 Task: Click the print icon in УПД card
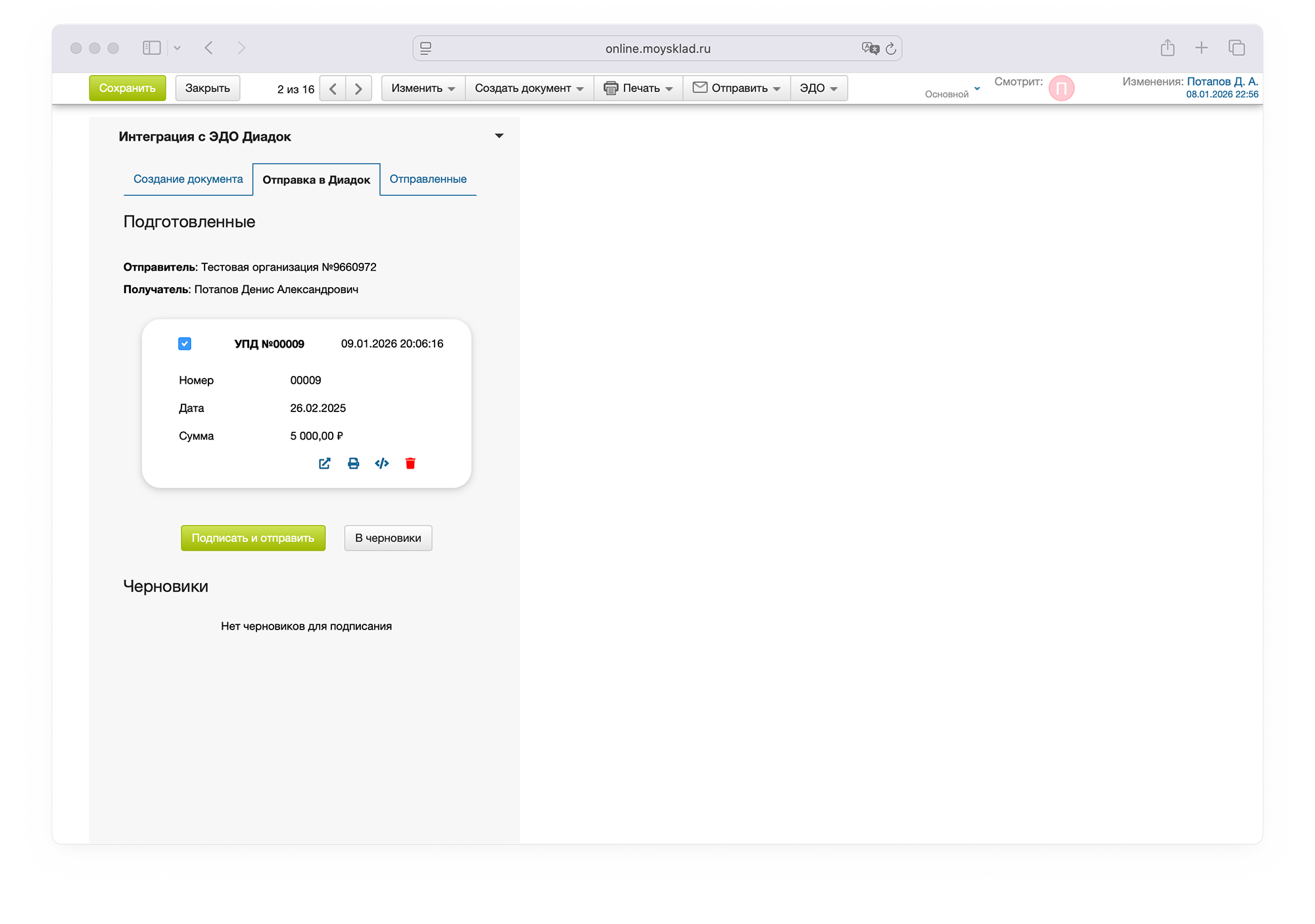pos(353,463)
